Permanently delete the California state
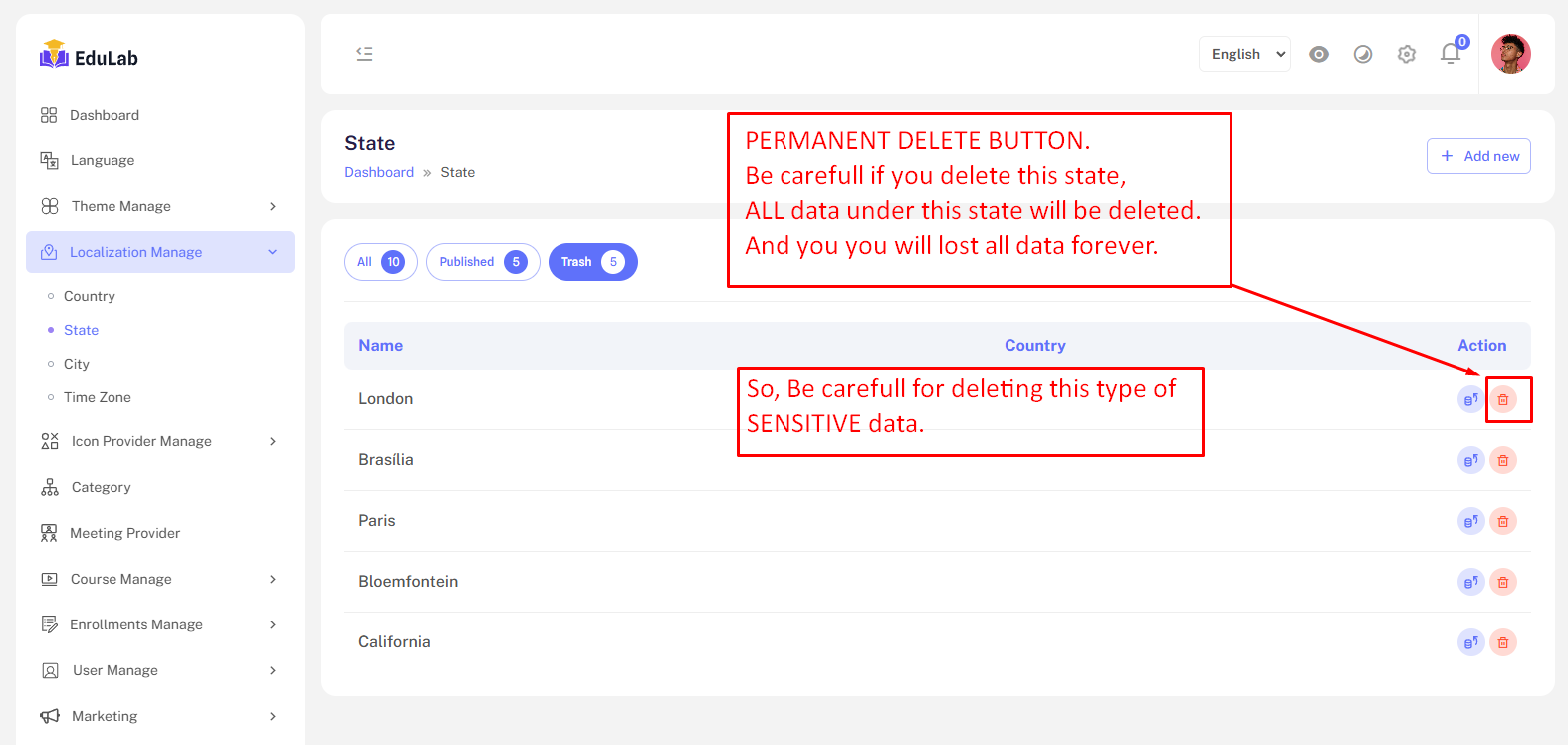This screenshot has width=1568, height=745. click(1503, 642)
